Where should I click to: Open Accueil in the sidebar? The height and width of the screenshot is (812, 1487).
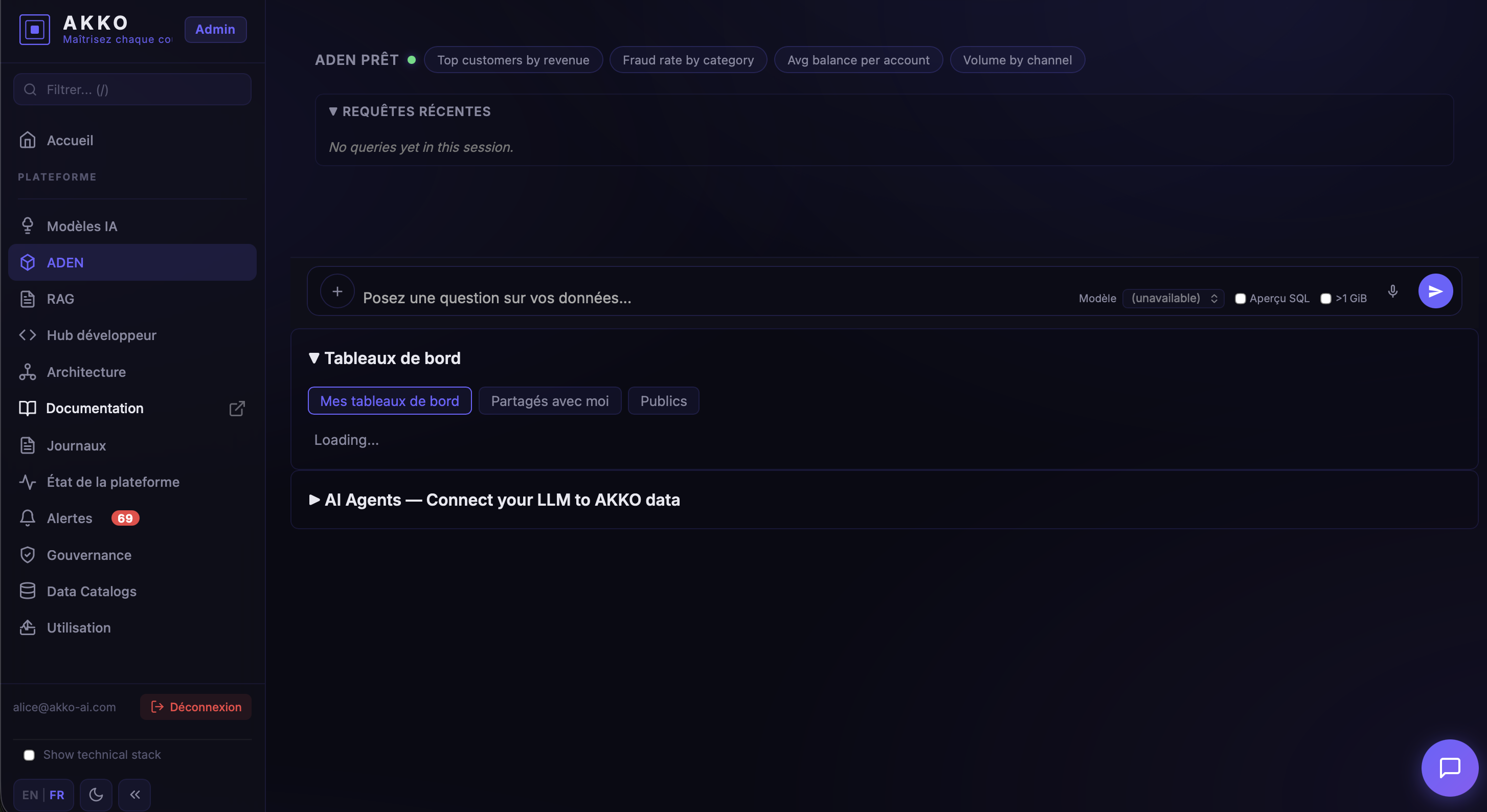tap(132, 140)
